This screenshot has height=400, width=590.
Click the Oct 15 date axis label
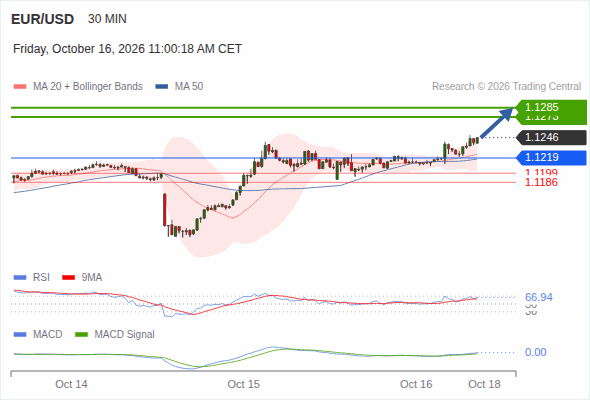click(243, 385)
